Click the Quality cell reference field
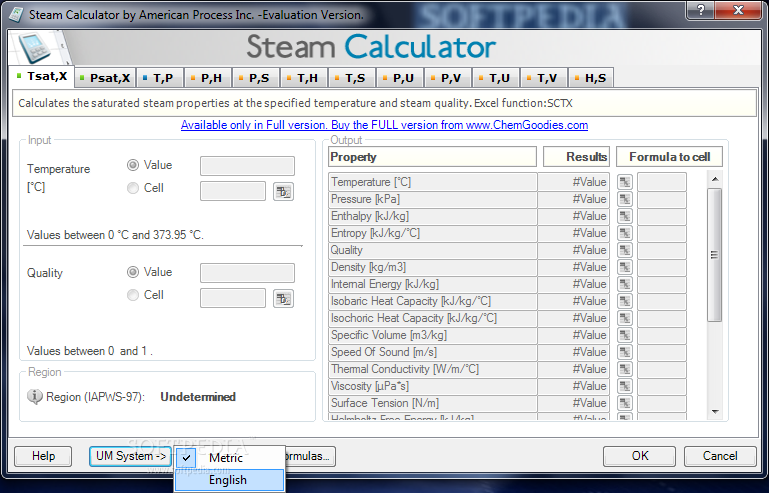The width and height of the screenshot is (769, 493). tap(233, 298)
